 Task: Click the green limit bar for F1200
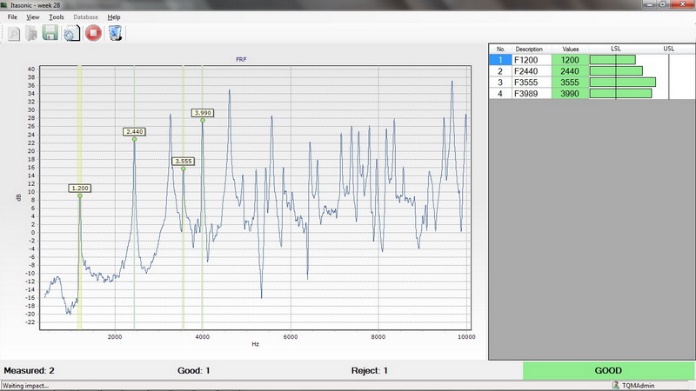[613, 60]
